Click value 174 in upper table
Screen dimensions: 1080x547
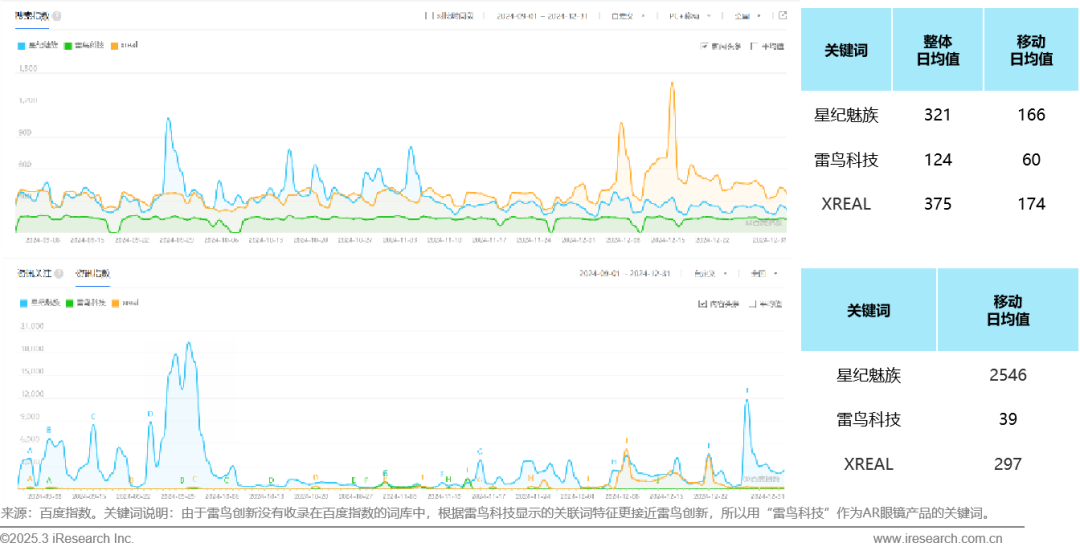1031,204
